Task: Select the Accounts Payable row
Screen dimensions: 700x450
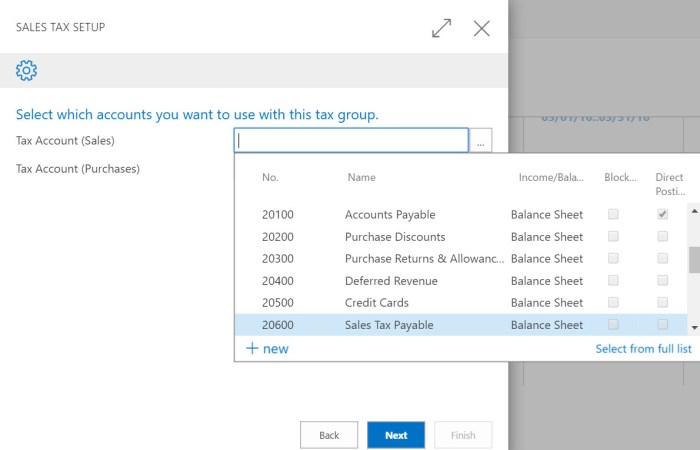Action: click(x=390, y=215)
